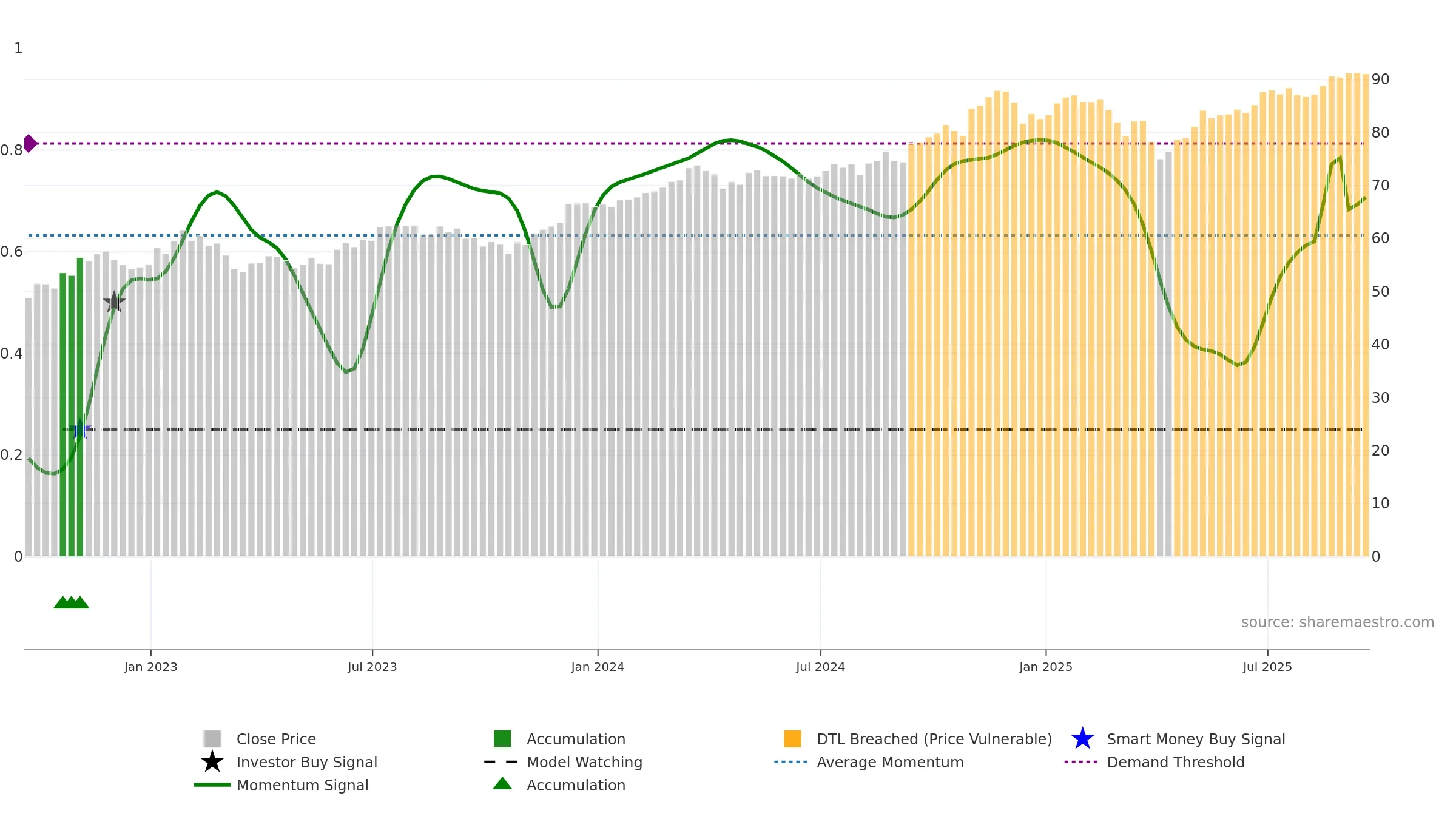This screenshot has height=819, width=1456.
Task: Click the Jul 2025 axis label
Action: coord(1267,667)
